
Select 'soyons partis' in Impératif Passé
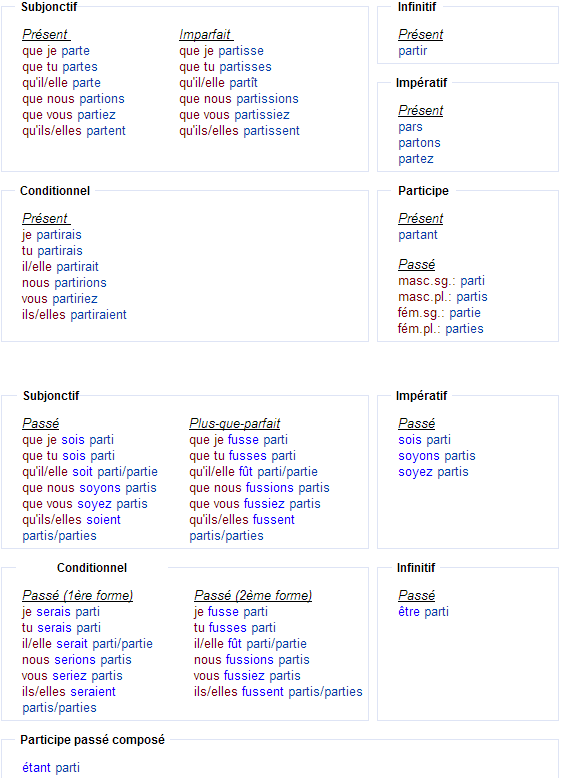(x=436, y=455)
